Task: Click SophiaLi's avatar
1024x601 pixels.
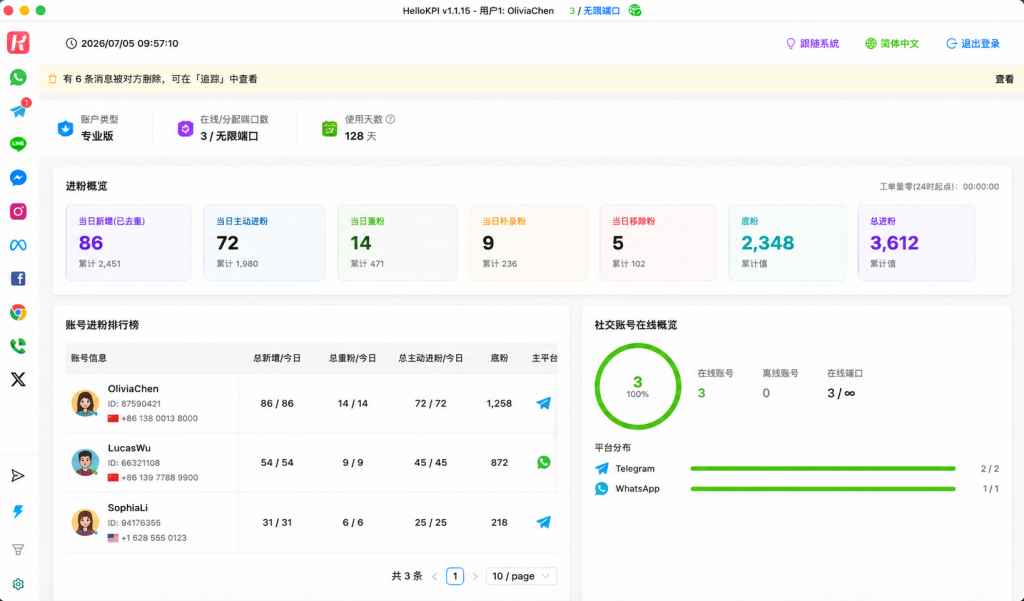Action: 85,522
